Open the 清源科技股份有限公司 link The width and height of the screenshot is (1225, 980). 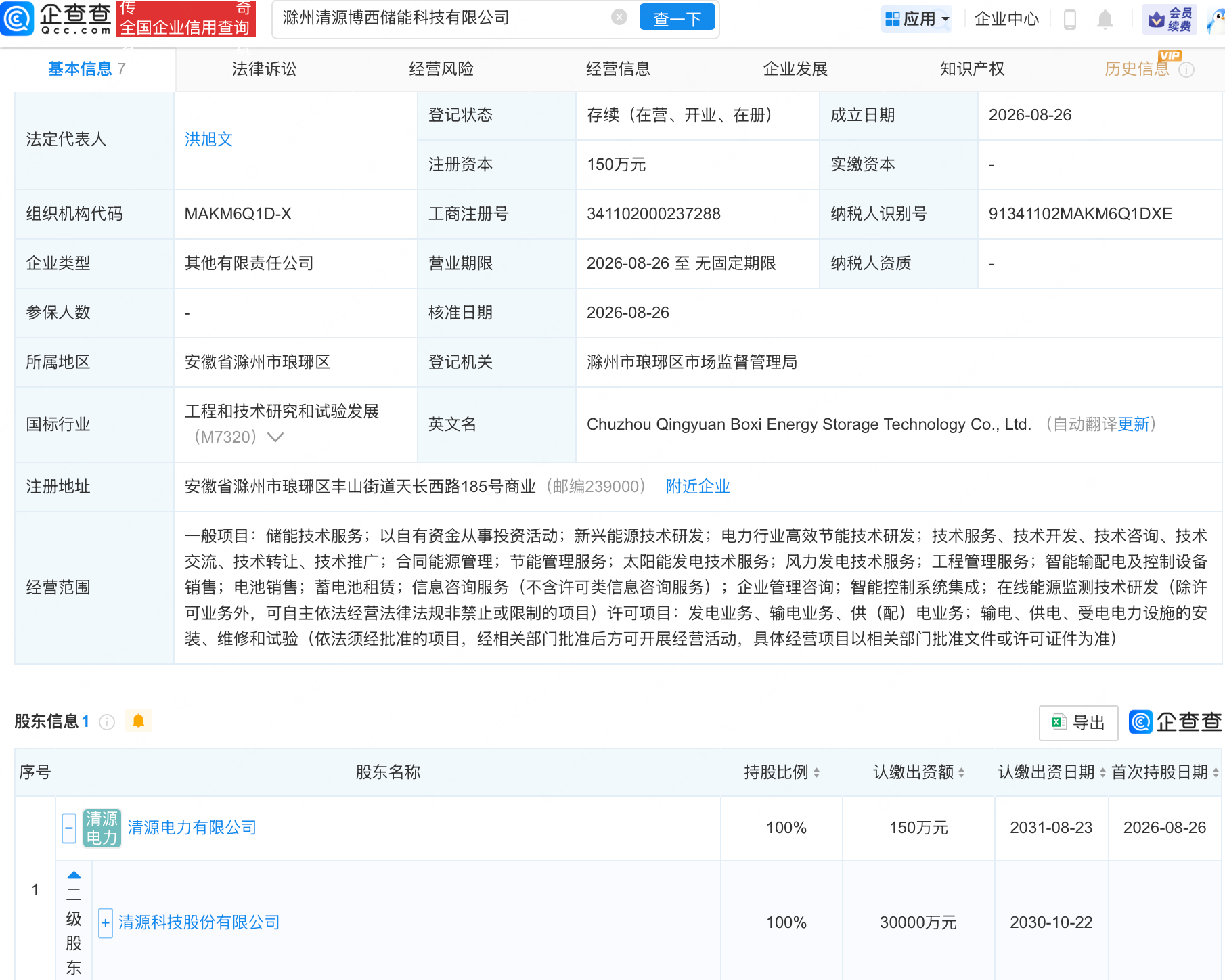199,922
